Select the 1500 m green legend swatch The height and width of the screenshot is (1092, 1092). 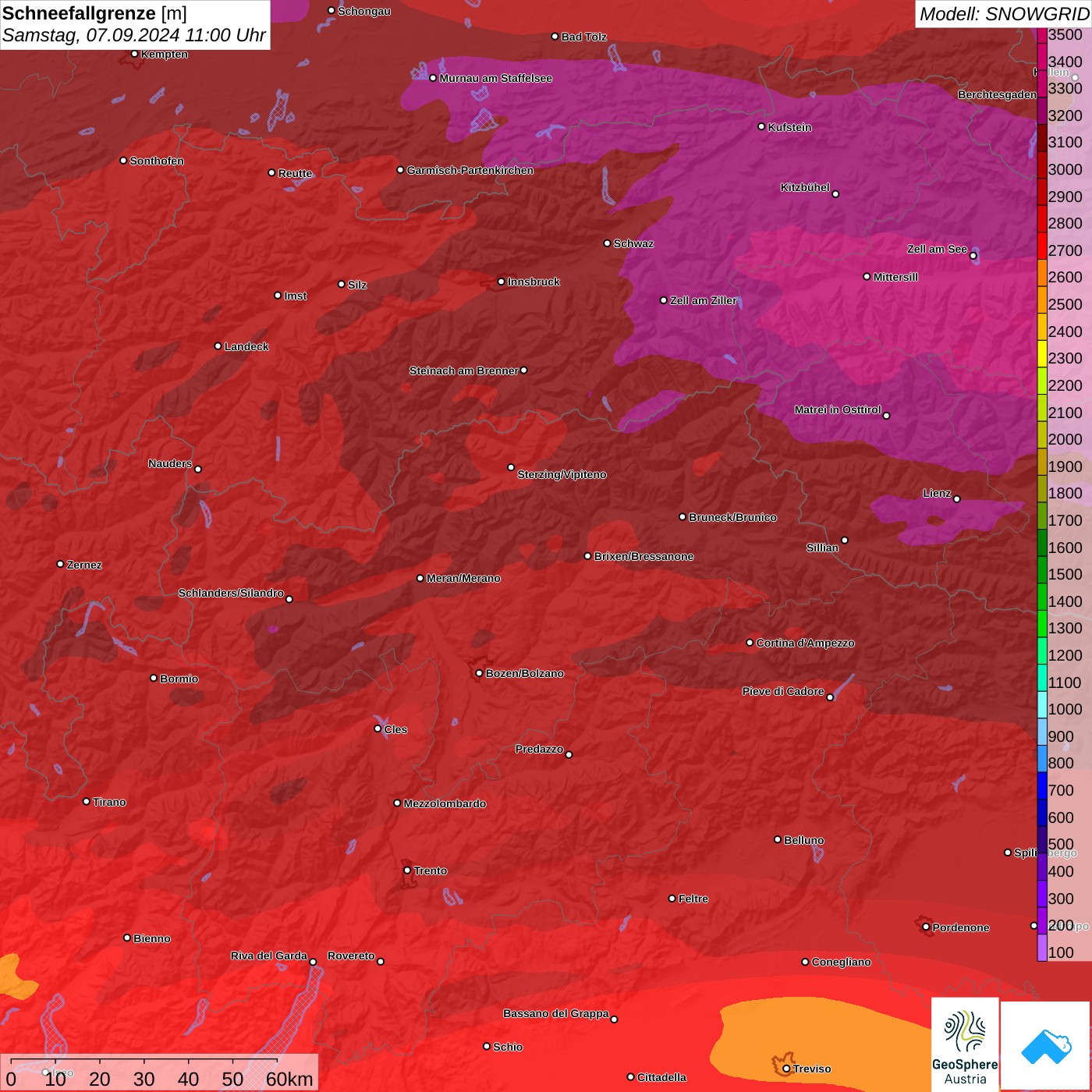[x=1041, y=569]
